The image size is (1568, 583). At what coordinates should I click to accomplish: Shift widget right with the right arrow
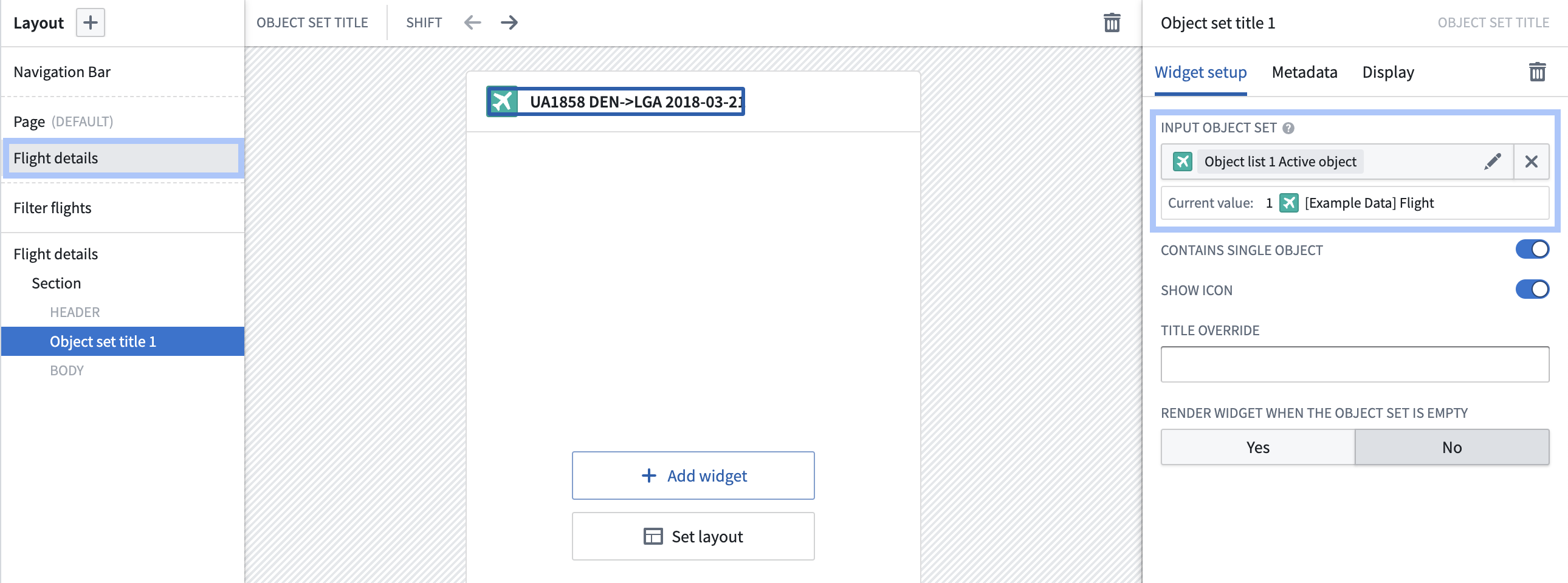click(509, 22)
